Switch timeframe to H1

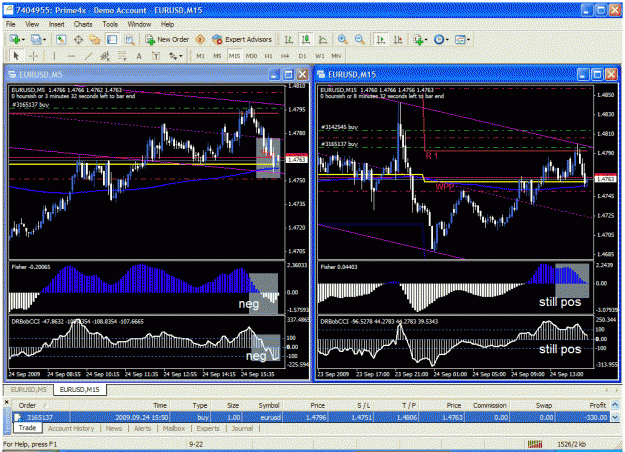pos(268,56)
